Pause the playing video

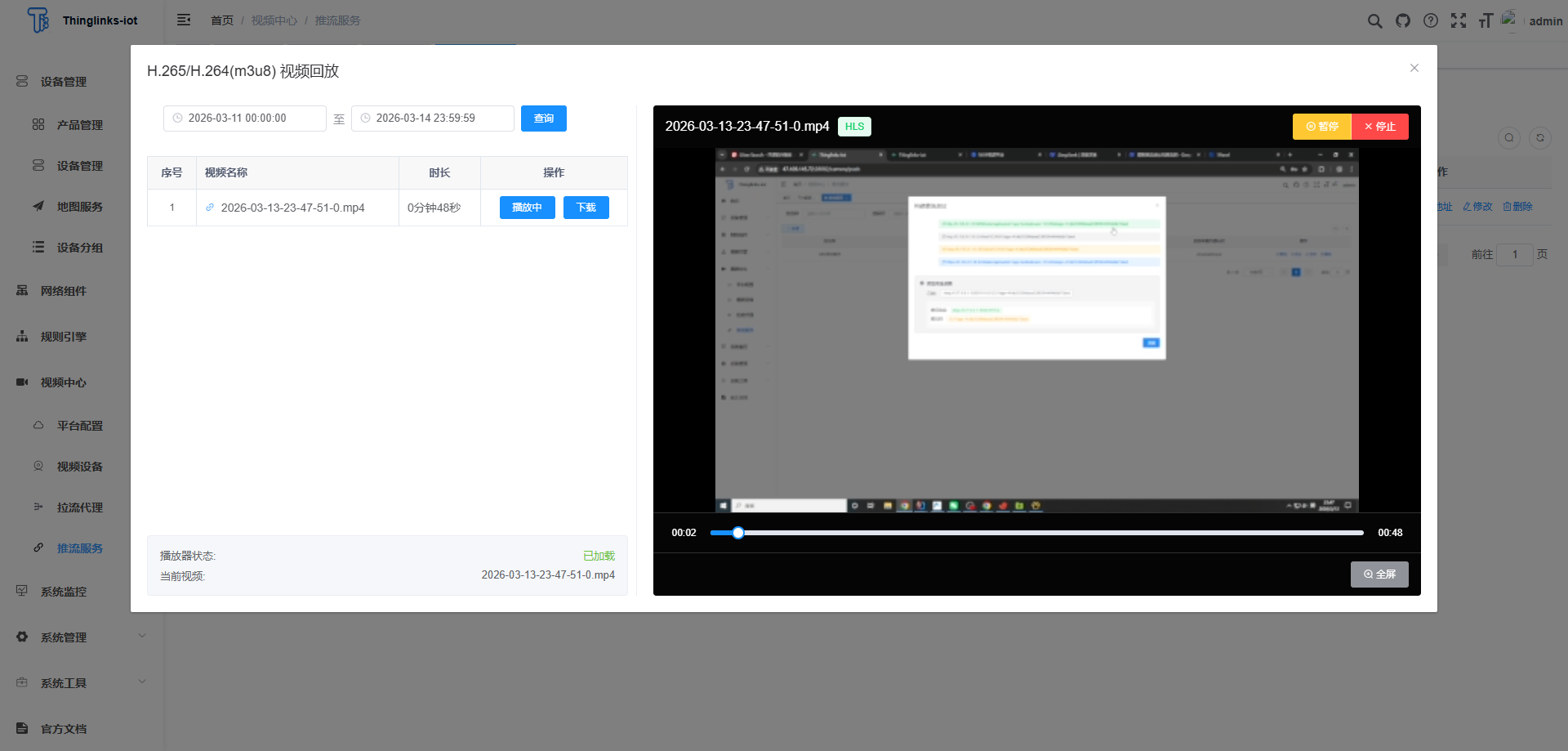pos(1321,127)
